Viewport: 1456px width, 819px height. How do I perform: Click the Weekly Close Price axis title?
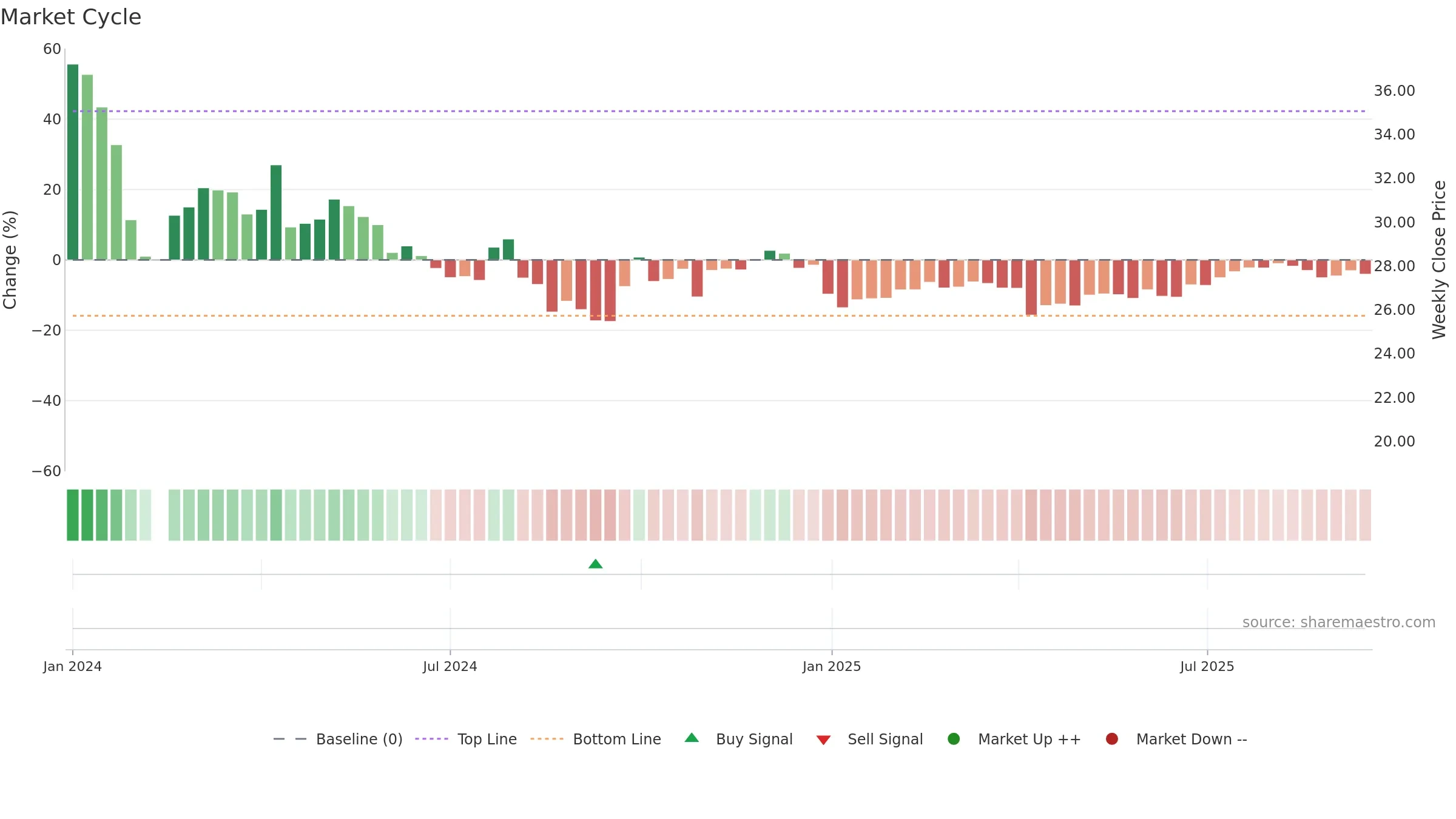(1439, 260)
